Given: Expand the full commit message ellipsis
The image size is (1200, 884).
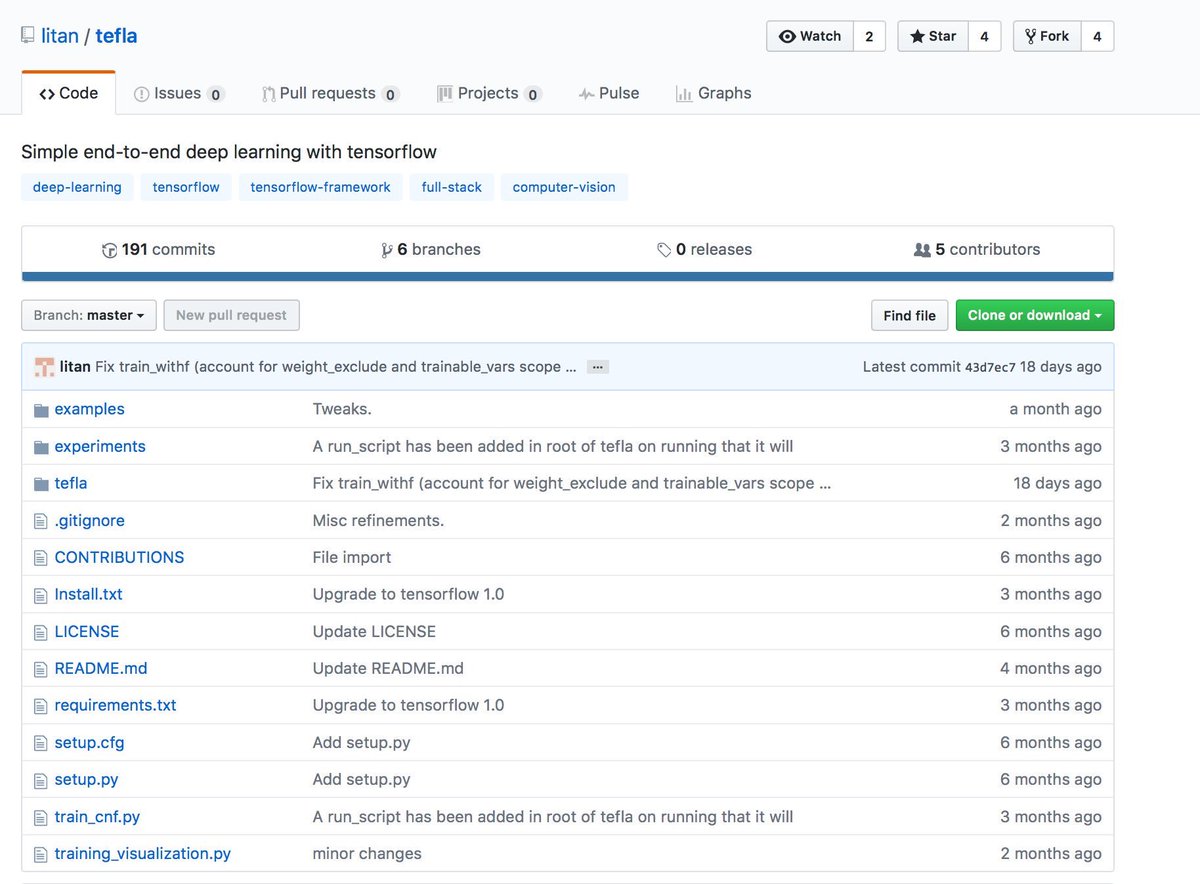Looking at the screenshot, I should tap(597, 367).
